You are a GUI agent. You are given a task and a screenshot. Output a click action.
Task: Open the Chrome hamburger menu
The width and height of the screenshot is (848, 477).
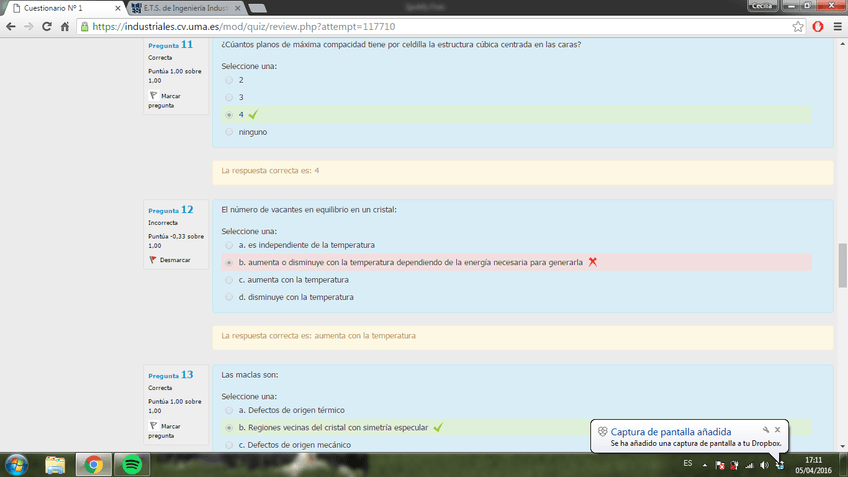[836, 27]
